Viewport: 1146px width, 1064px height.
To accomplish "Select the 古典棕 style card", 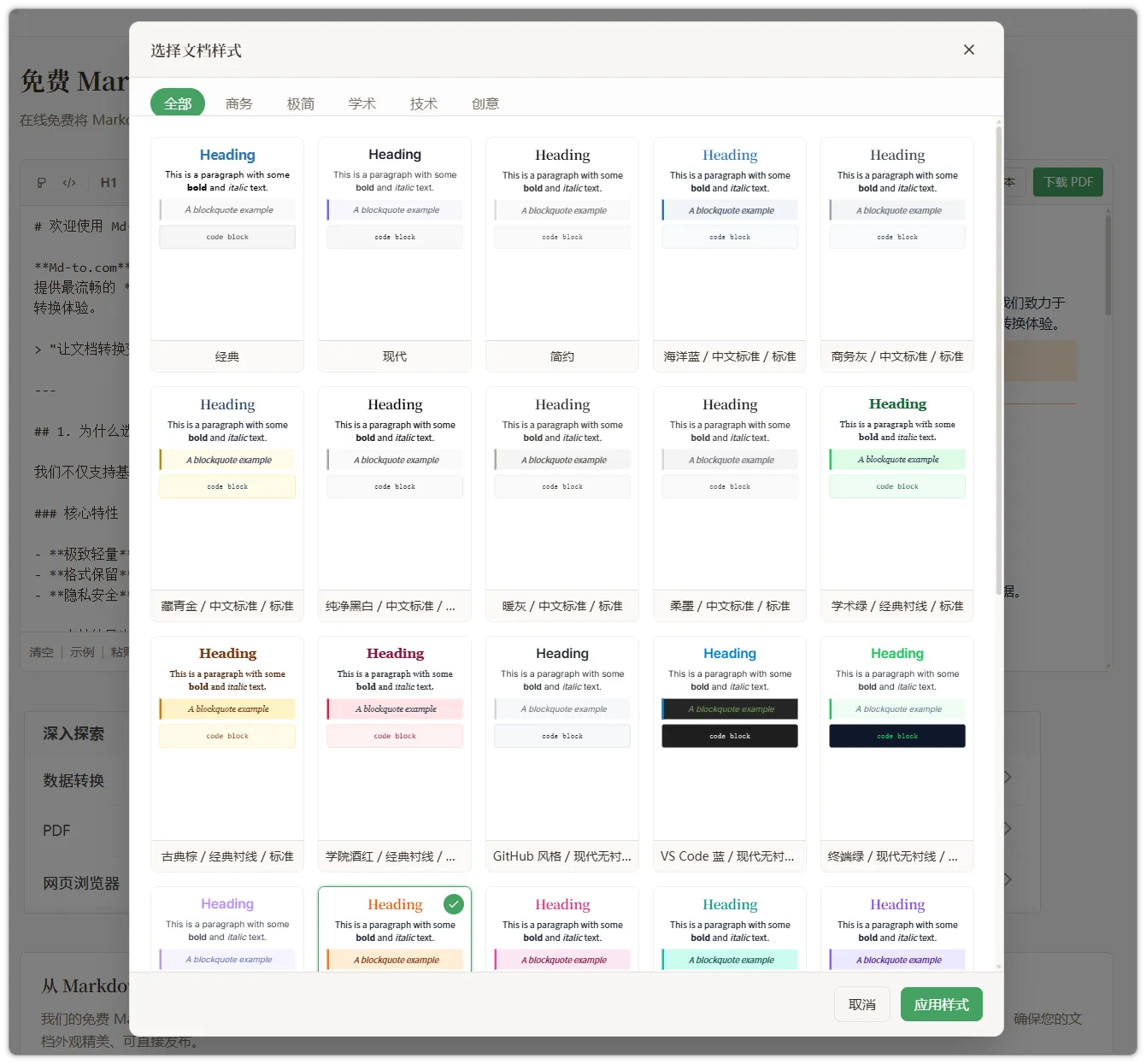I will click(x=227, y=753).
